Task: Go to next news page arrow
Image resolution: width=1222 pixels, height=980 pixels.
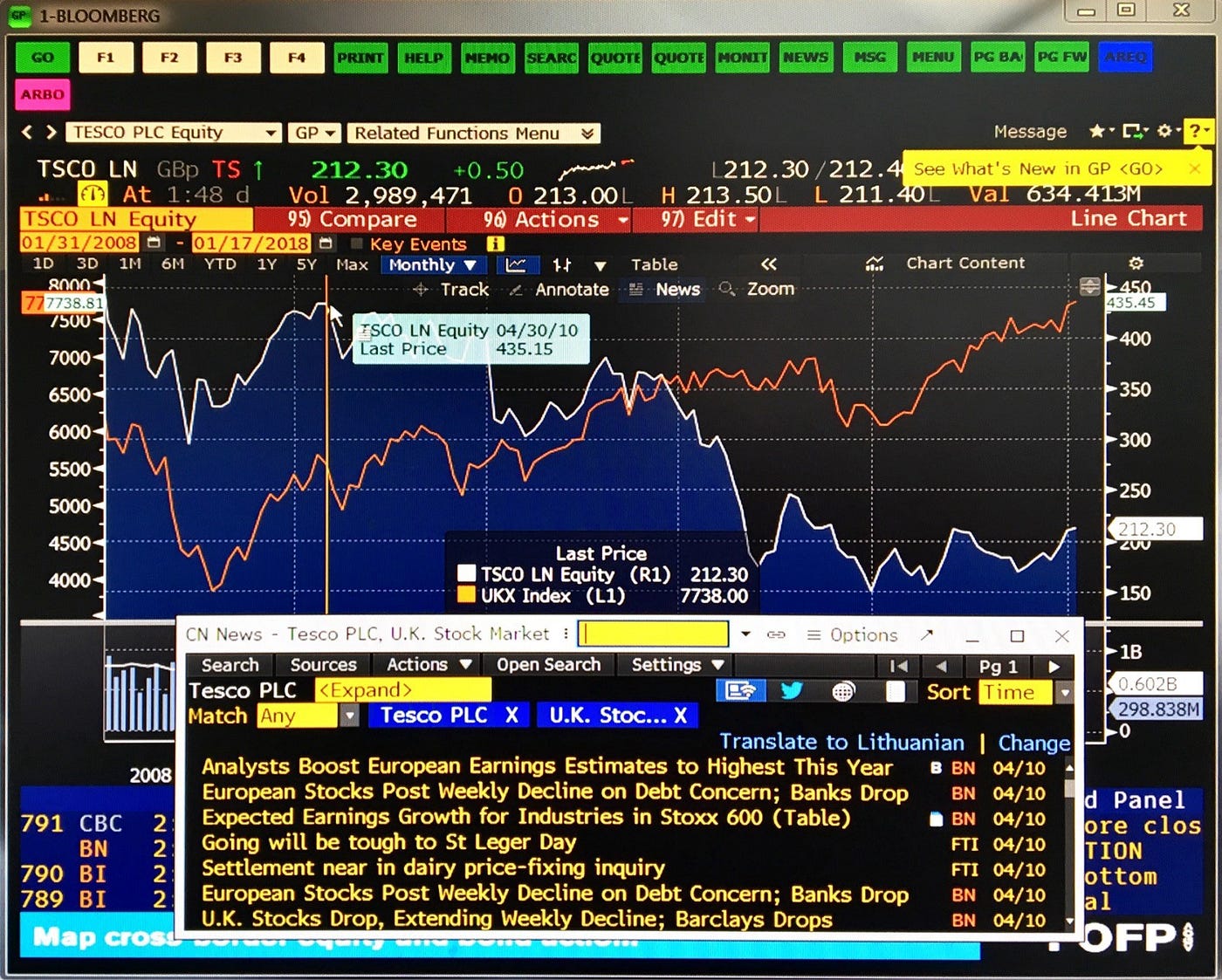Action: 1054,666
